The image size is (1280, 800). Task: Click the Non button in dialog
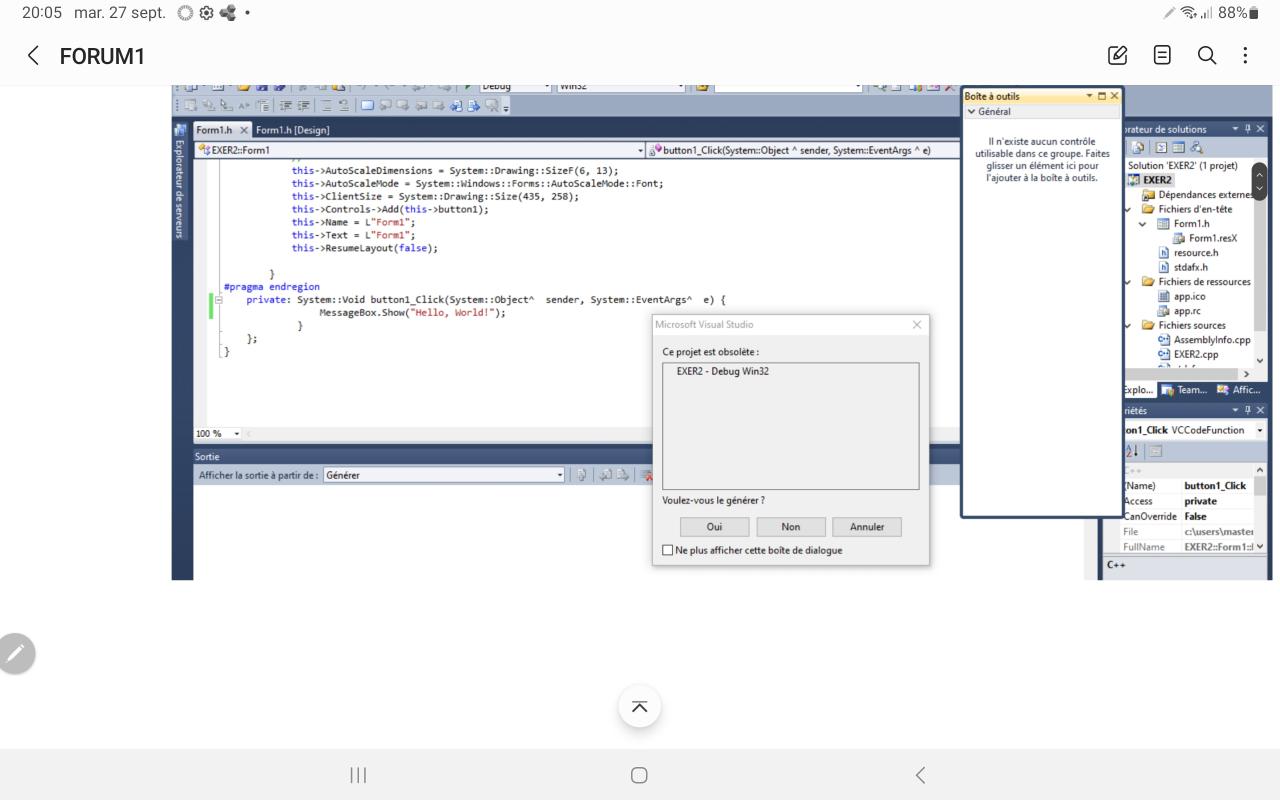click(x=790, y=527)
